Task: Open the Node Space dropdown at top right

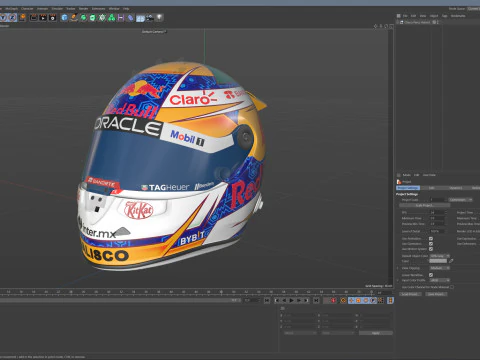Action: click(x=474, y=8)
